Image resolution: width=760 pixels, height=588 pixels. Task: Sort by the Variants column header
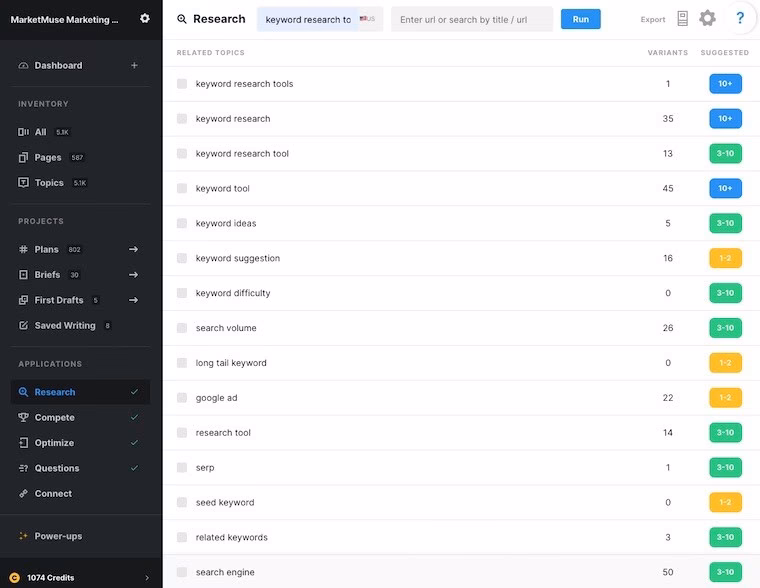click(667, 53)
